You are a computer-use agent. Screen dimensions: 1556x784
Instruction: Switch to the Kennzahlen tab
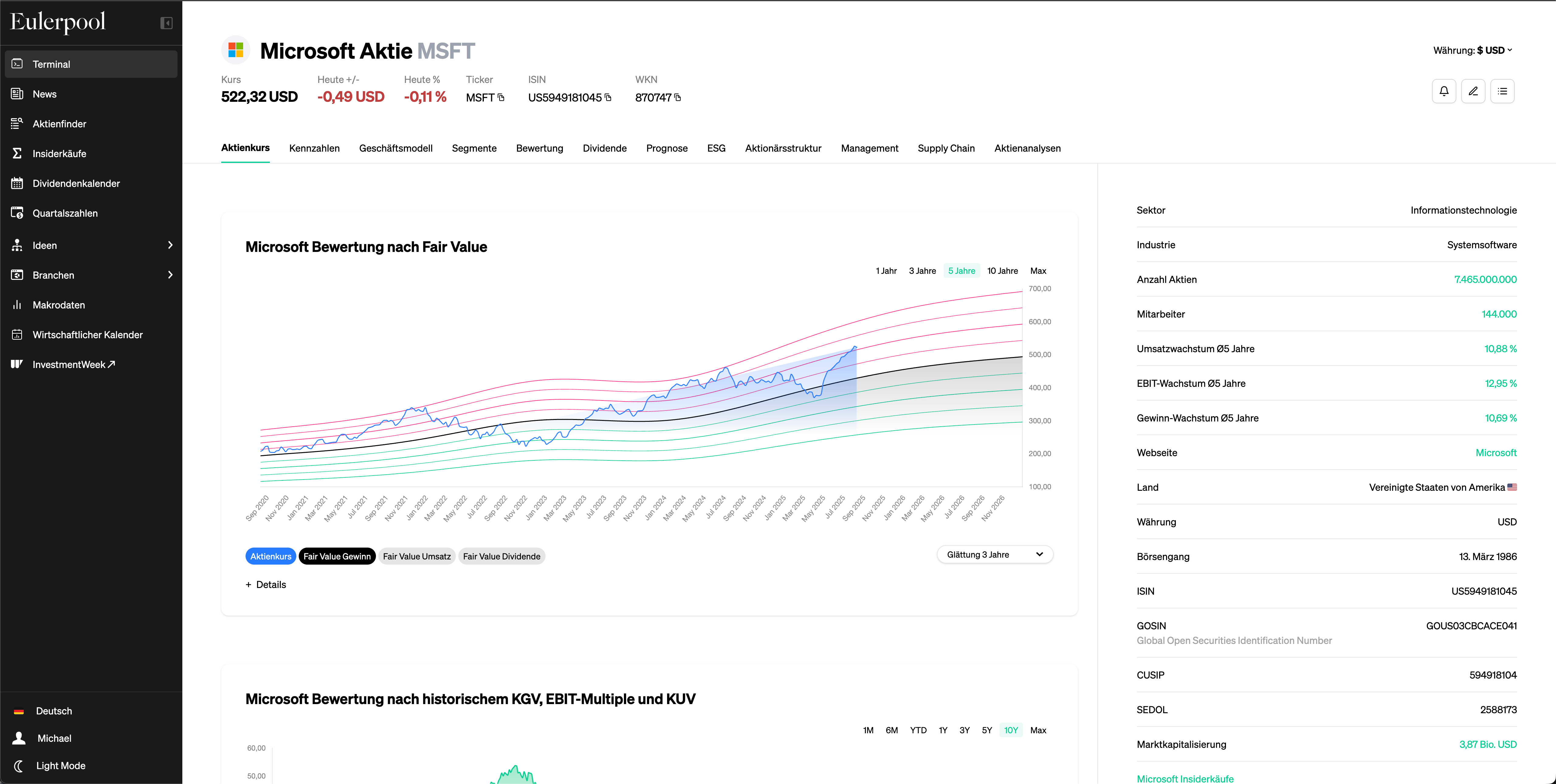(x=314, y=148)
